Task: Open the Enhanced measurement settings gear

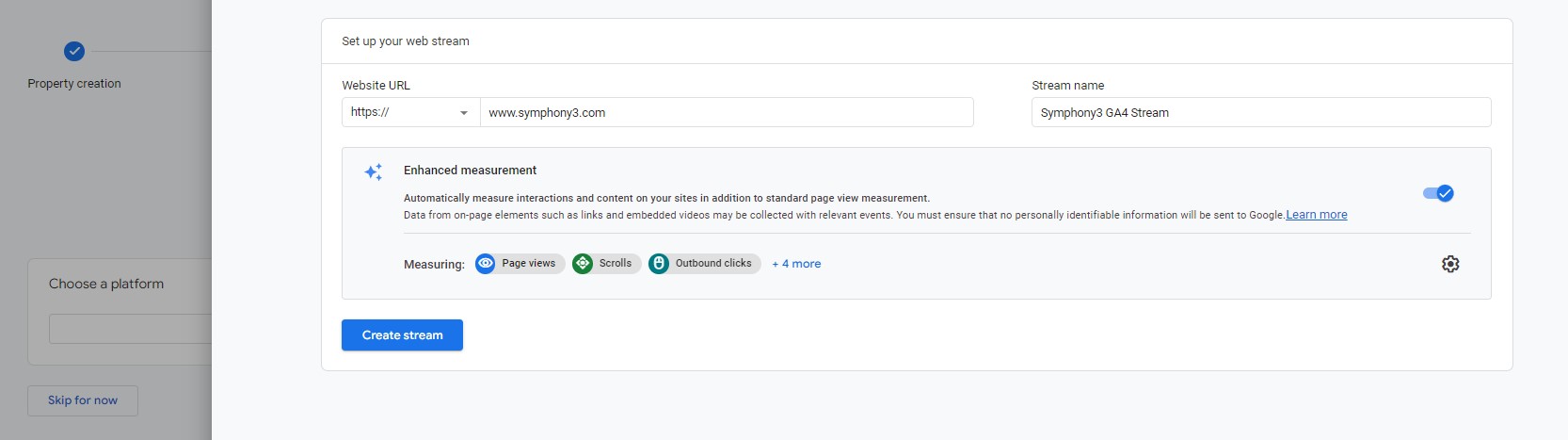Action: coord(1450,264)
